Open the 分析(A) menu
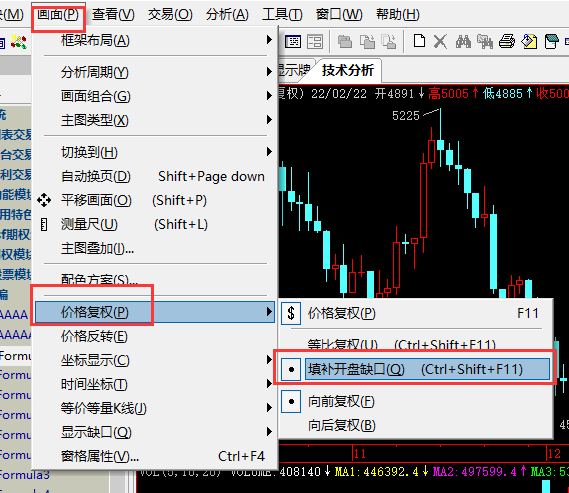569x493 pixels. [x=227, y=15]
